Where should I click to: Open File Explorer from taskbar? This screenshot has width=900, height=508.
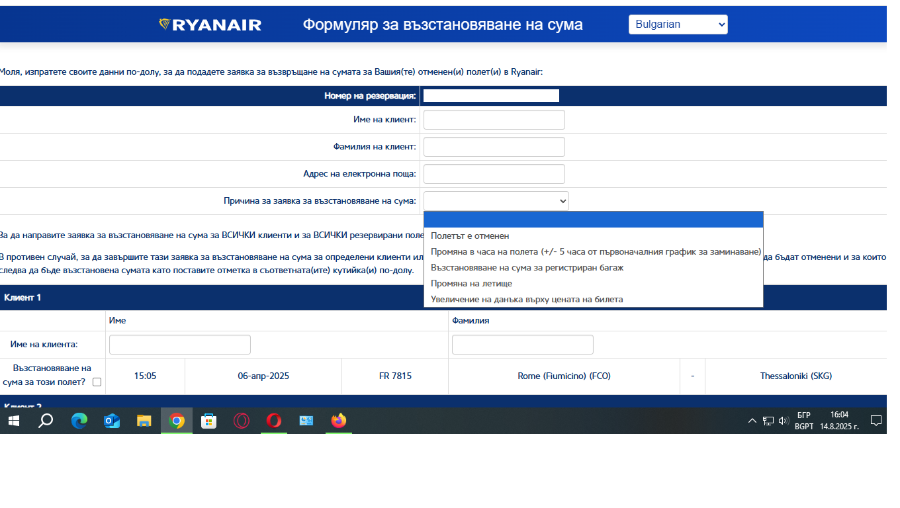(143, 421)
